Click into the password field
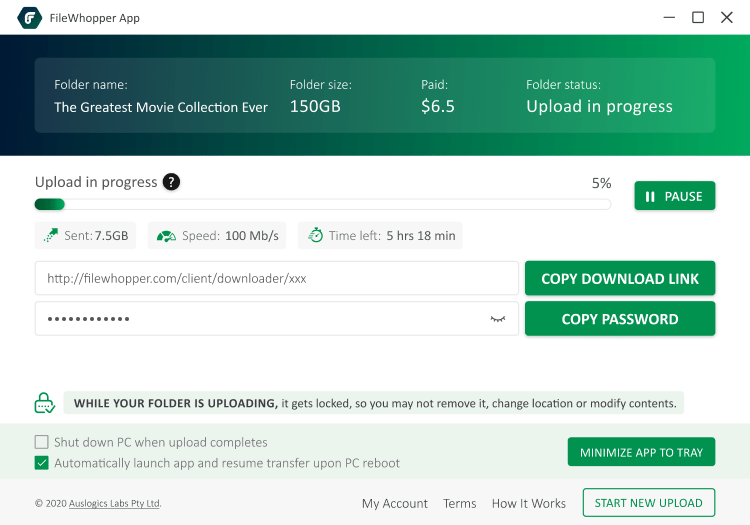The width and height of the screenshot is (750, 525). [276, 319]
